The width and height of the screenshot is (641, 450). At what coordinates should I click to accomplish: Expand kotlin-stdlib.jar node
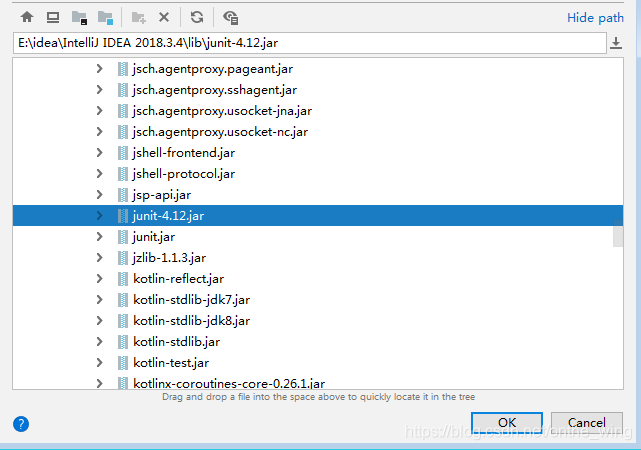[x=99, y=342]
